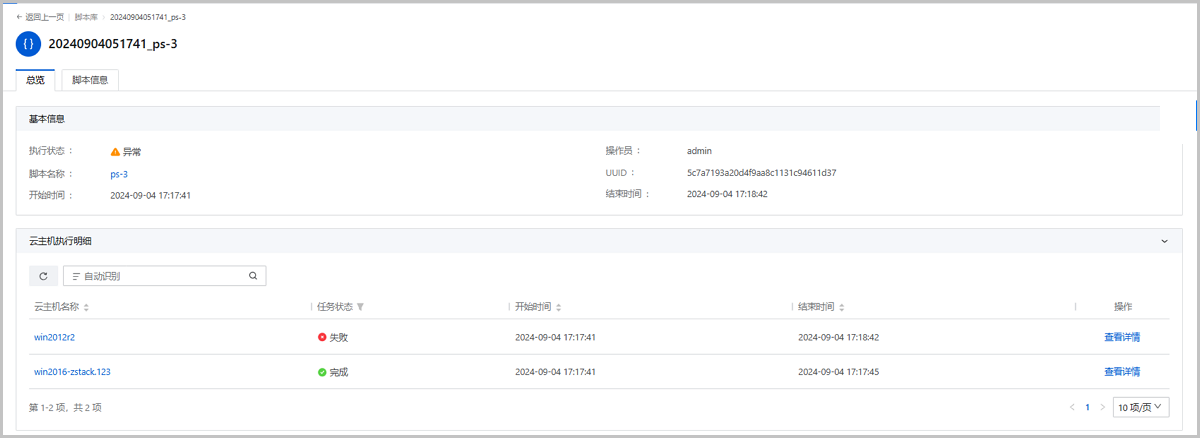Collapse the cloud host execution details panel

(1163, 241)
